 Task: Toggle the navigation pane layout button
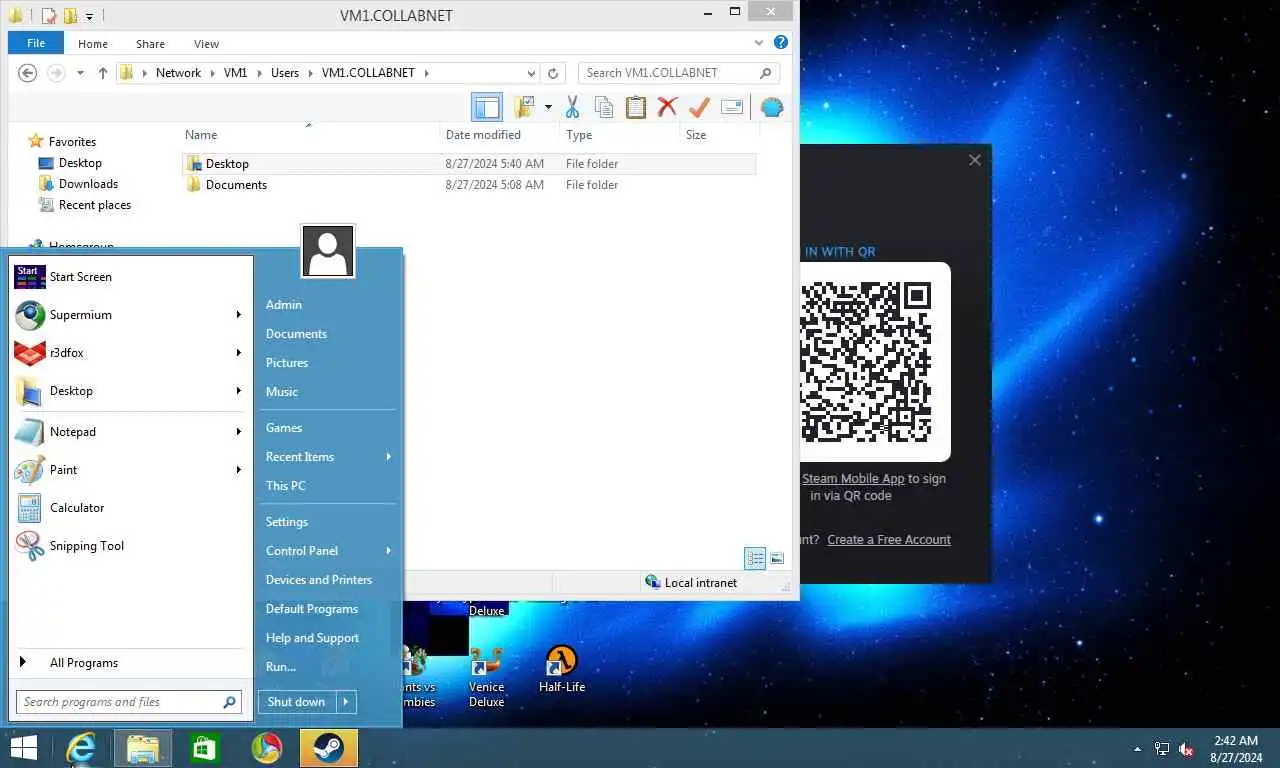click(x=486, y=107)
